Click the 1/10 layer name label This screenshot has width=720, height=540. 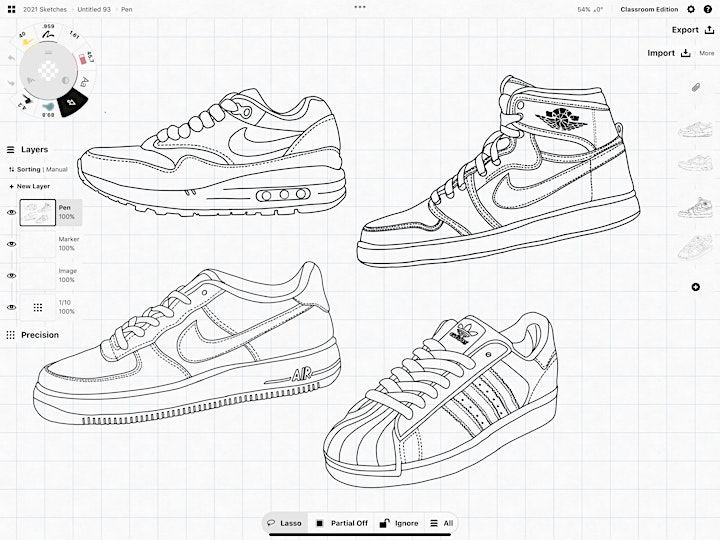(65, 303)
